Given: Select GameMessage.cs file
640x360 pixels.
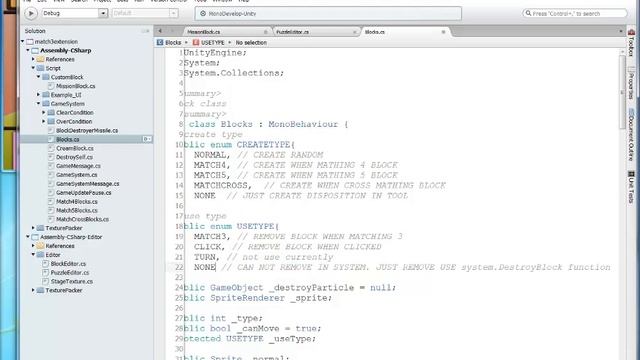Looking at the screenshot, I should point(78,166).
